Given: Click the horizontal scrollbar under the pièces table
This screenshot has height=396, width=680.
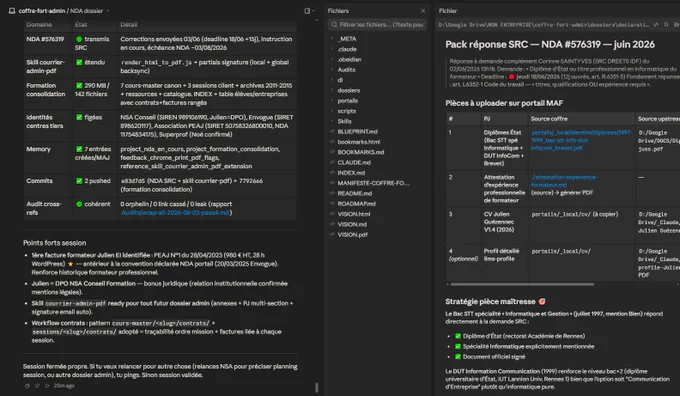Looking at the screenshot, I should (522, 285).
